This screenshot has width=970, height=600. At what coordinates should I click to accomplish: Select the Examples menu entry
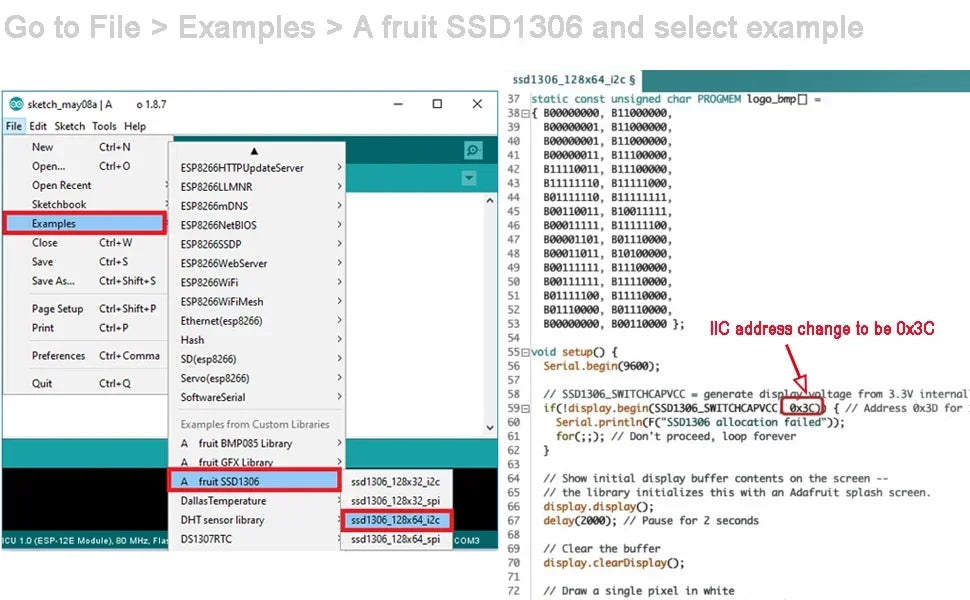point(85,223)
